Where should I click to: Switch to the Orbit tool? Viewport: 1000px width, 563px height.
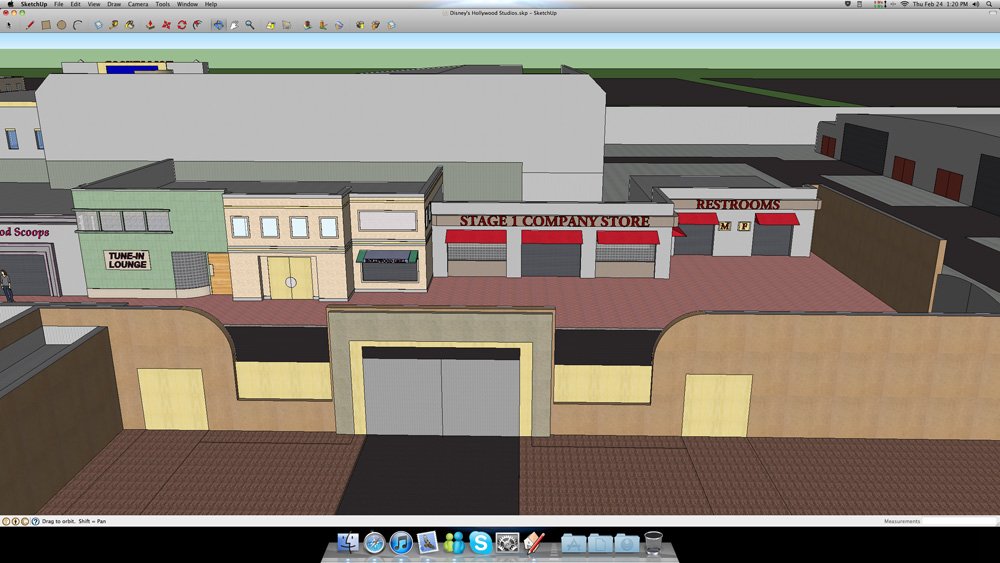(217, 25)
